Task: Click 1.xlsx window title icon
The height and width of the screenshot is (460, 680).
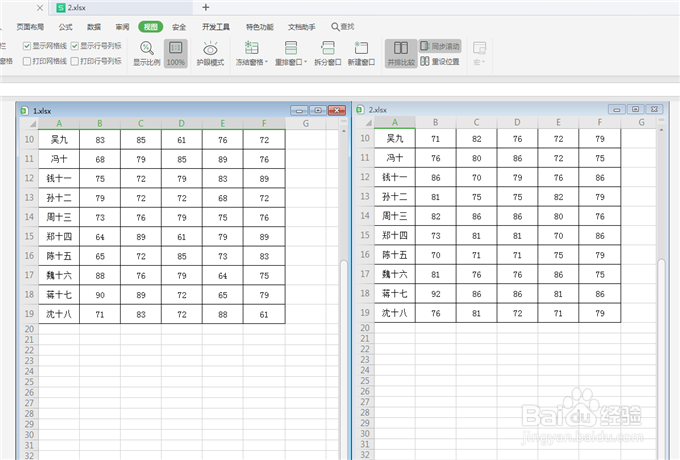Action: pos(24,111)
